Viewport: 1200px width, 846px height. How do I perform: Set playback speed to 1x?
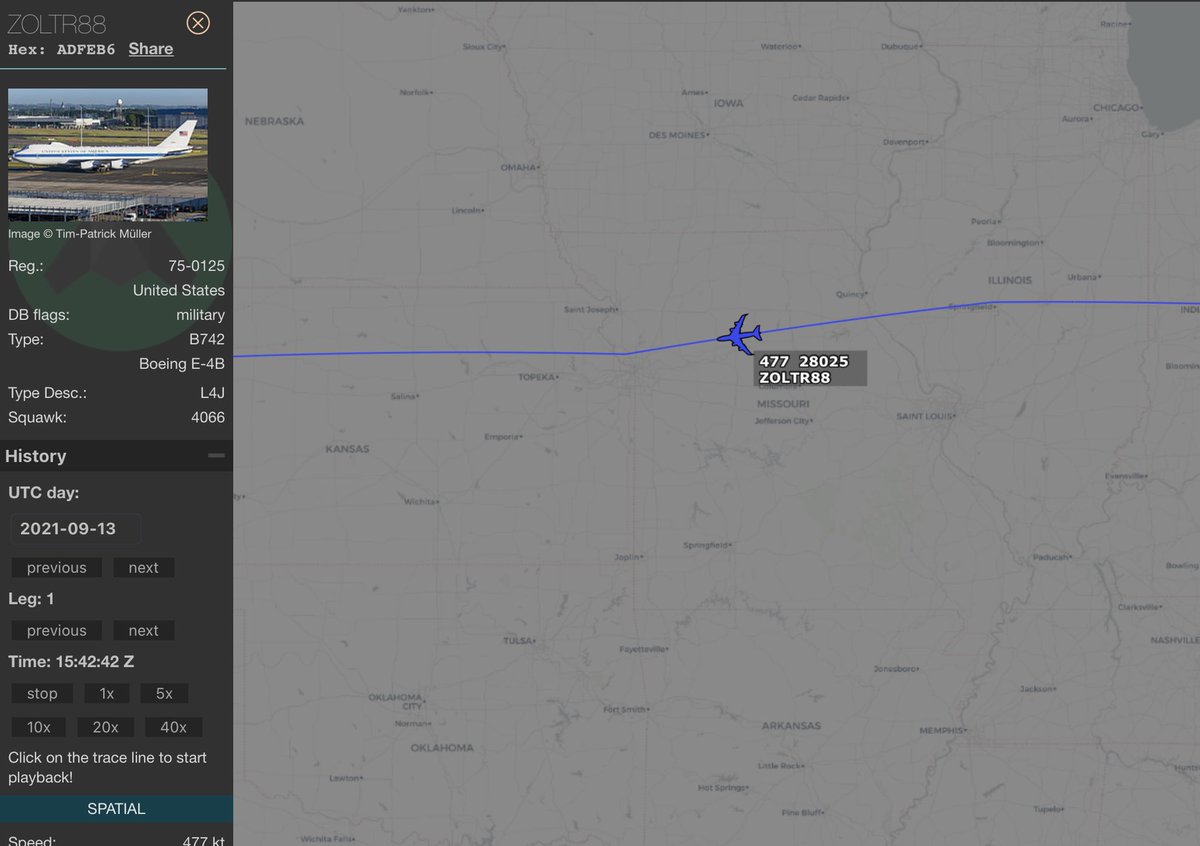(x=107, y=694)
